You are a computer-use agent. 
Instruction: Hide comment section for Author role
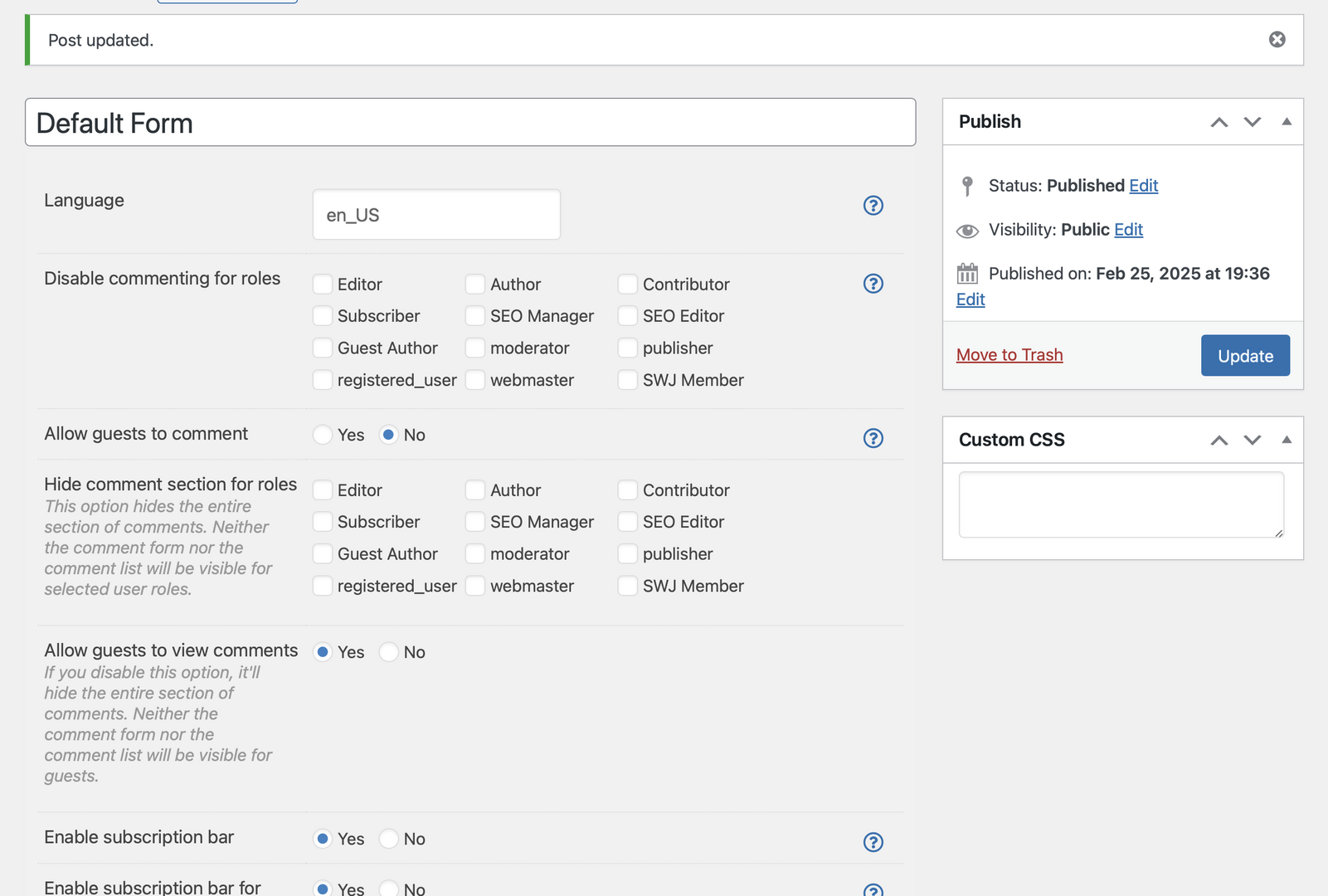pyautogui.click(x=475, y=490)
